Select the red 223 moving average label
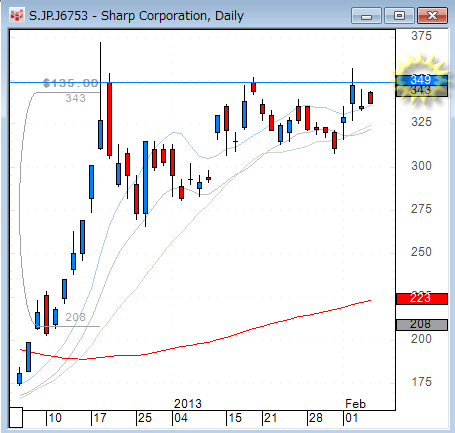The image size is (455, 433). (421, 298)
